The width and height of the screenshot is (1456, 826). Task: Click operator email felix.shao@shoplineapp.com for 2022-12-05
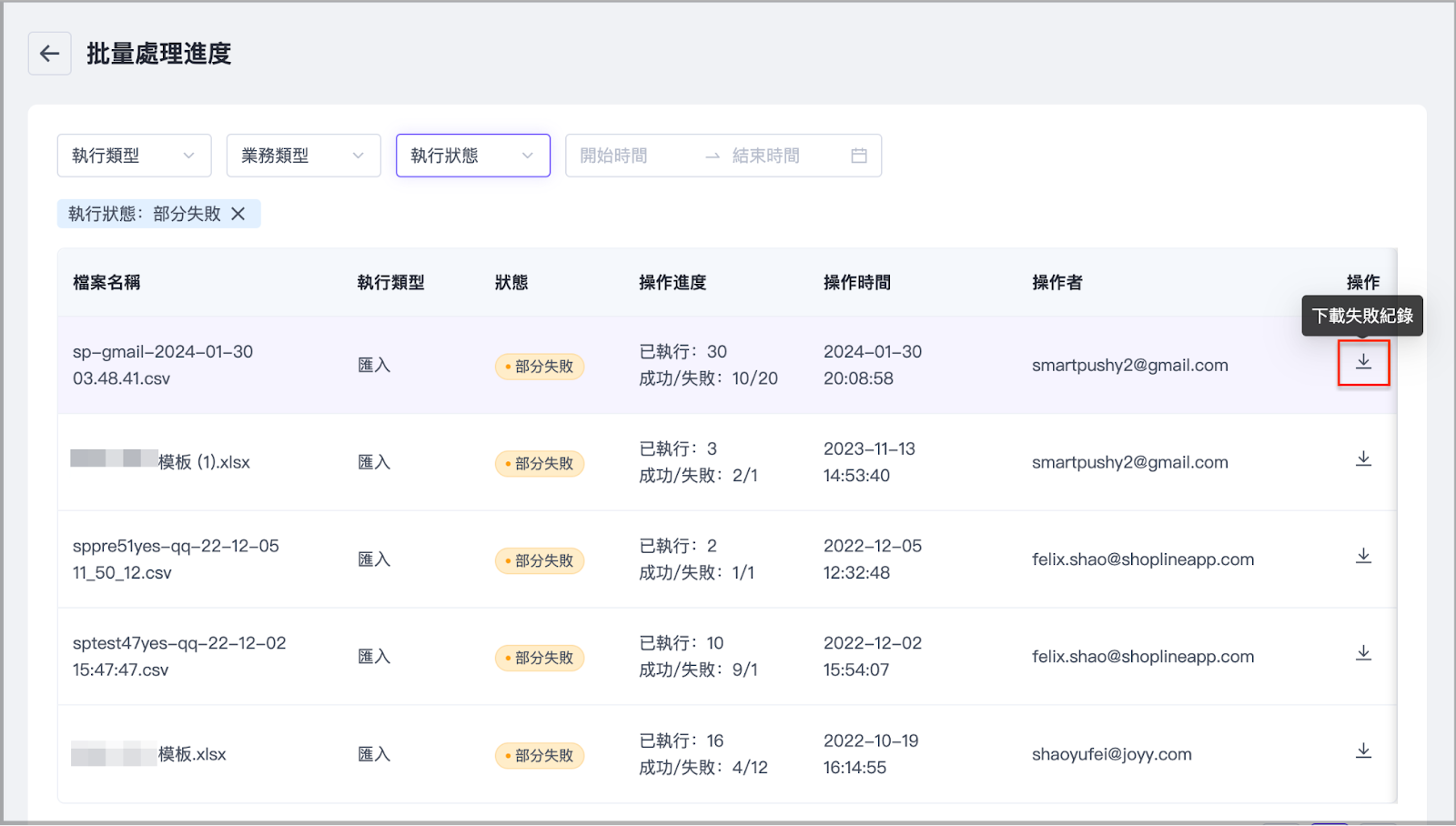click(x=1142, y=559)
